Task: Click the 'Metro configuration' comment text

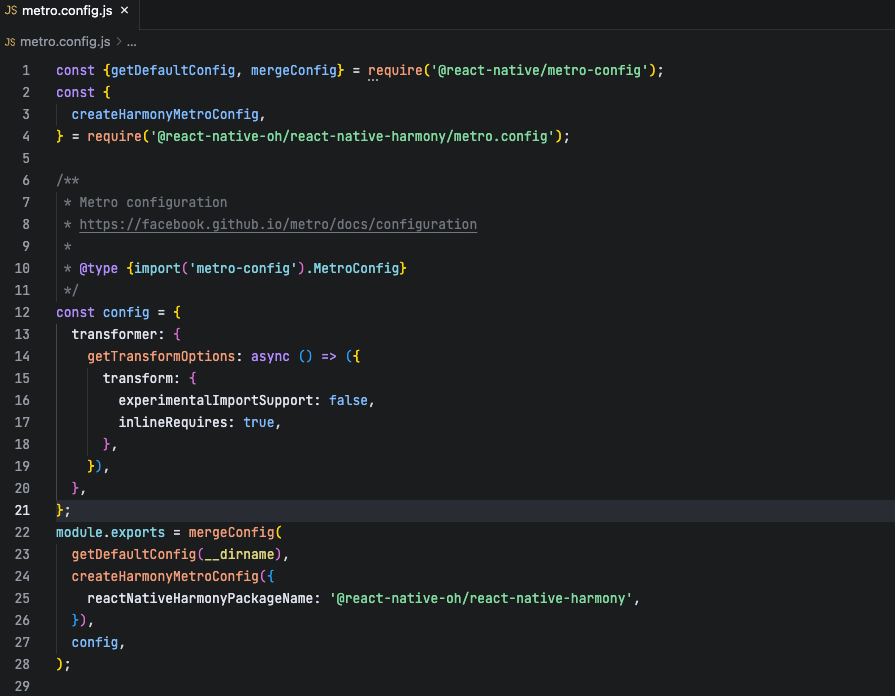Action: pos(153,203)
